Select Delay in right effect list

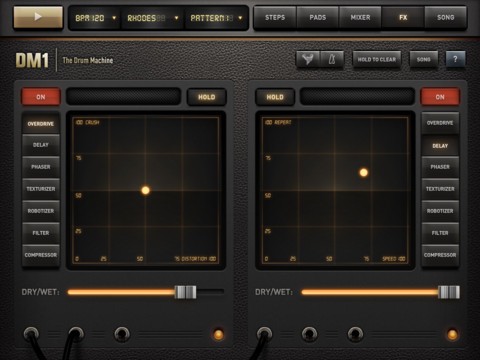tap(440, 146)
